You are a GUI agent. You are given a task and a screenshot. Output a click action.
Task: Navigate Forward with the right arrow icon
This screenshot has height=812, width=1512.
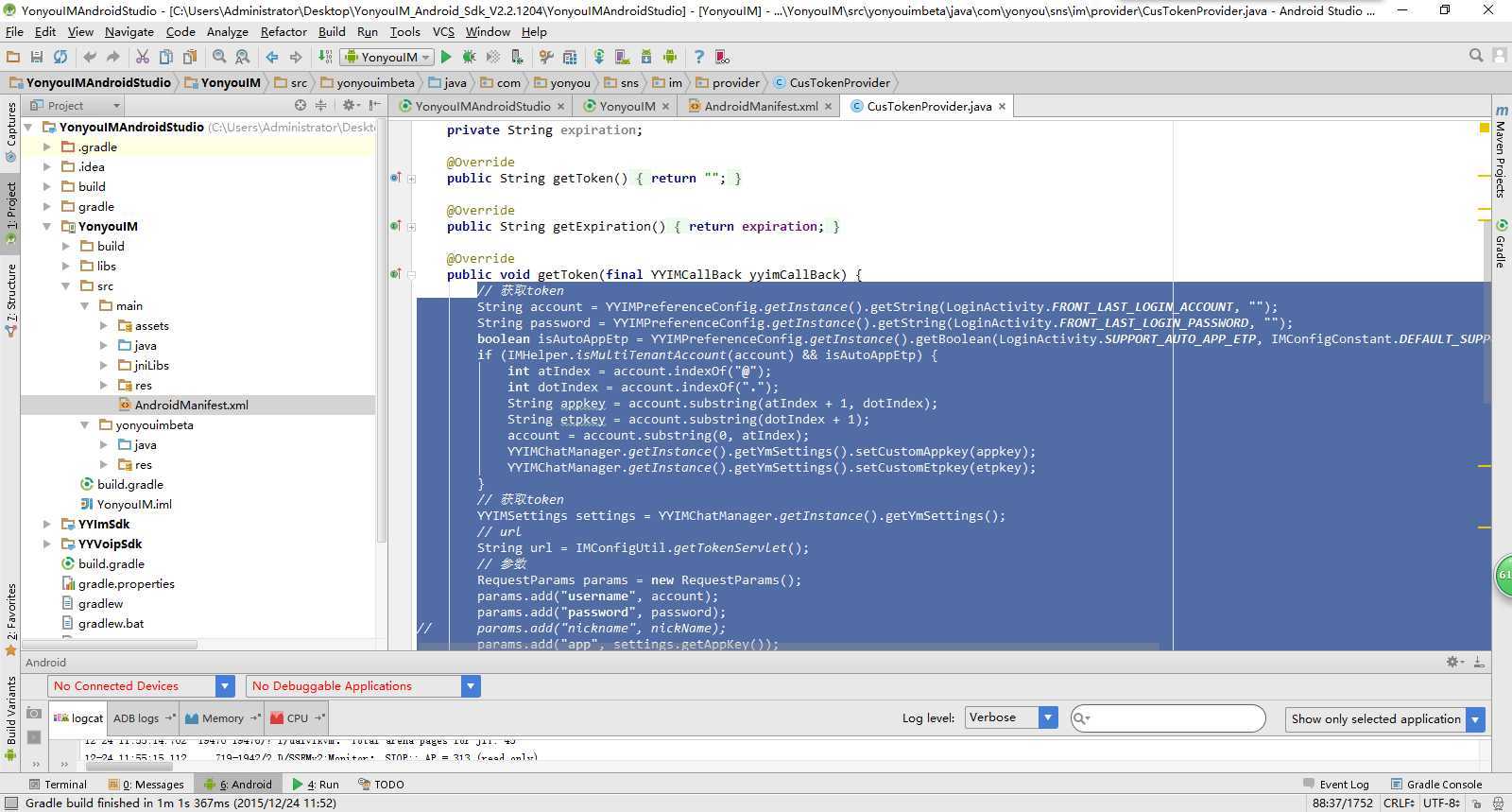(296, 57)
